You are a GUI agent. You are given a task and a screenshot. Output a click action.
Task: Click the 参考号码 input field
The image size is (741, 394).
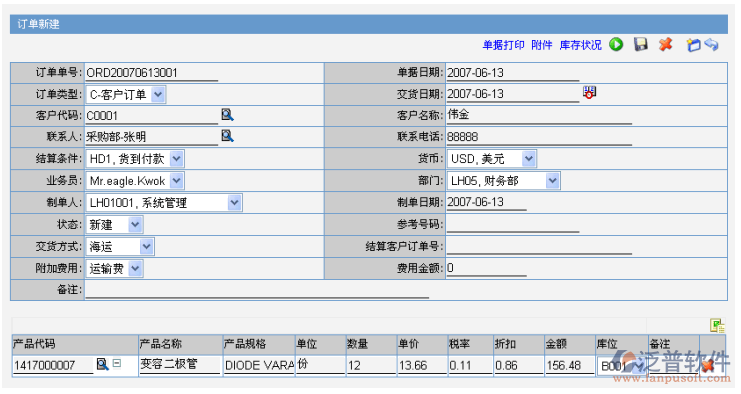513,224
